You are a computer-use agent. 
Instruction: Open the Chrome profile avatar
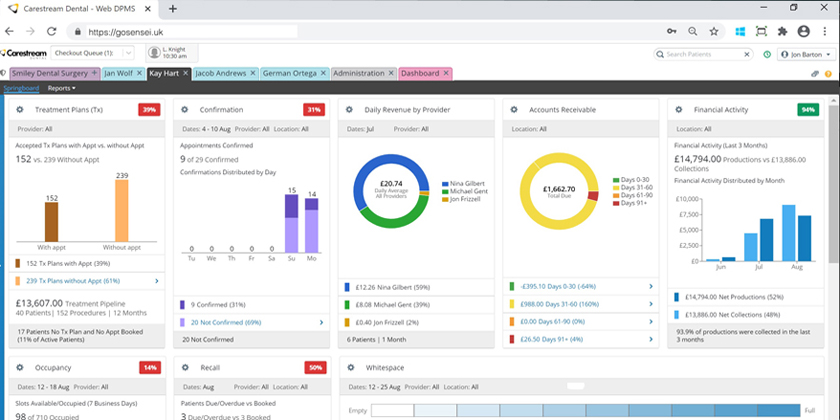pyautogui.click(x=804, y=32)
